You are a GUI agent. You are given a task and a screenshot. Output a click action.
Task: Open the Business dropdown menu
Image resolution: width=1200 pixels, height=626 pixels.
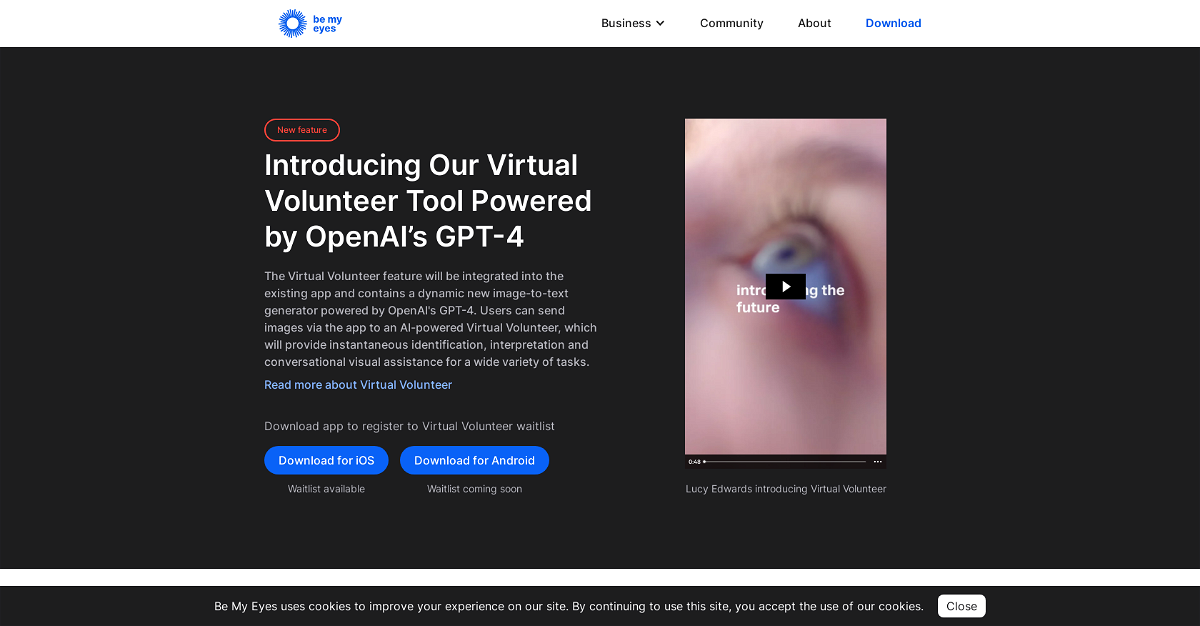[633, 23]
